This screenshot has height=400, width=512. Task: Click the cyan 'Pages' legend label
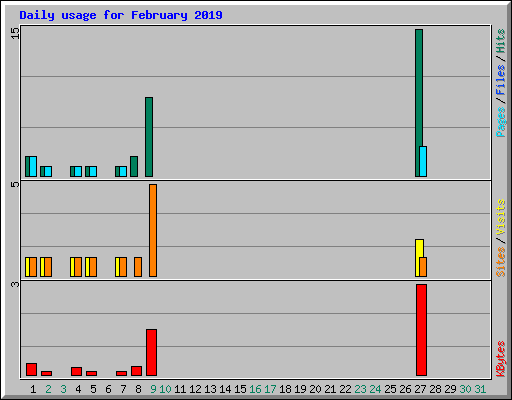tap(500, 122)
